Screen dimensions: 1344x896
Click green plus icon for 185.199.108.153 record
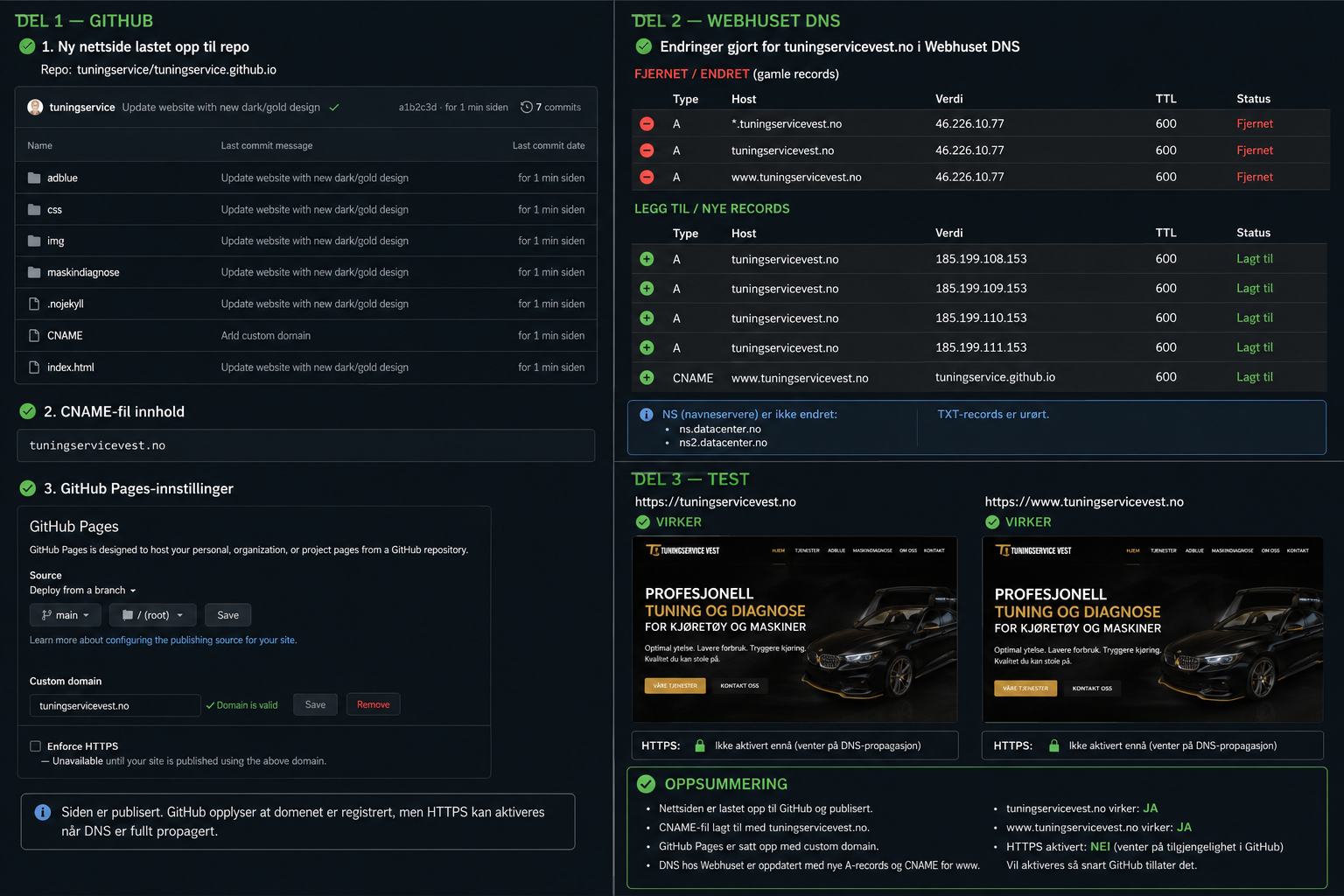pos(647,259)
